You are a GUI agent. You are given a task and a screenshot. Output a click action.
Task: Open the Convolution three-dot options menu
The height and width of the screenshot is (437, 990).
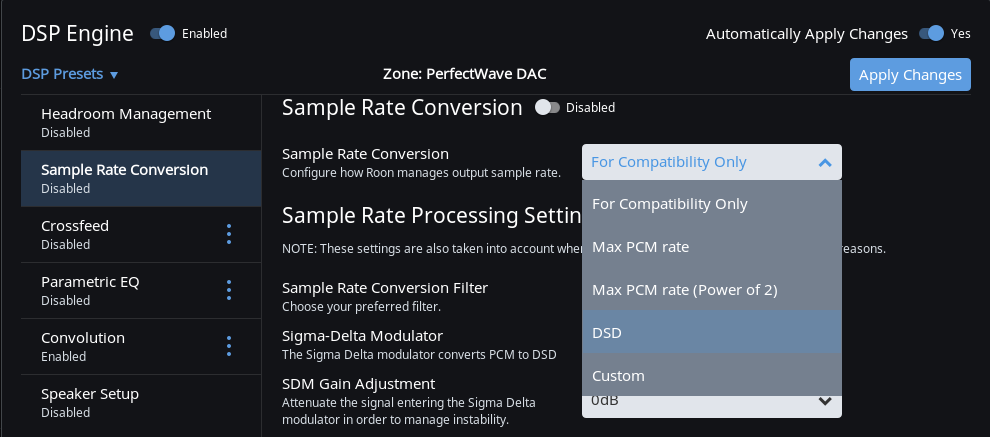point(229,346)
